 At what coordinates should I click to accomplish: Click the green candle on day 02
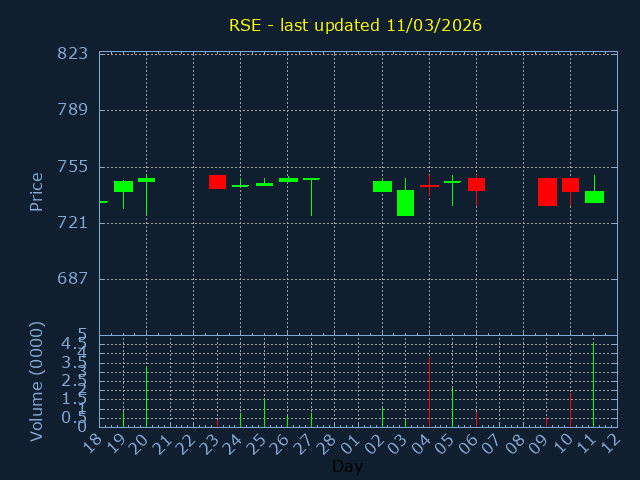pyautogui.click(x=382, y=186)
